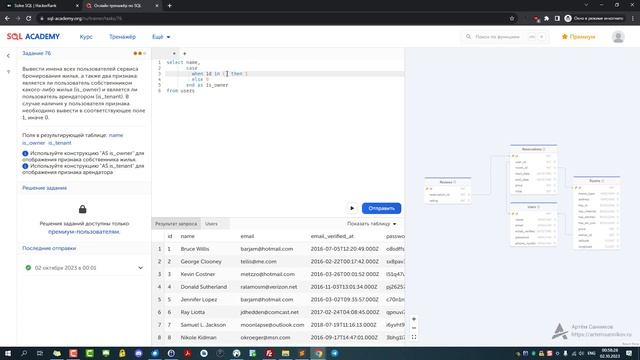640x360 pixels.
Task: Reload the page in browser
Action: tap(29, 18)
